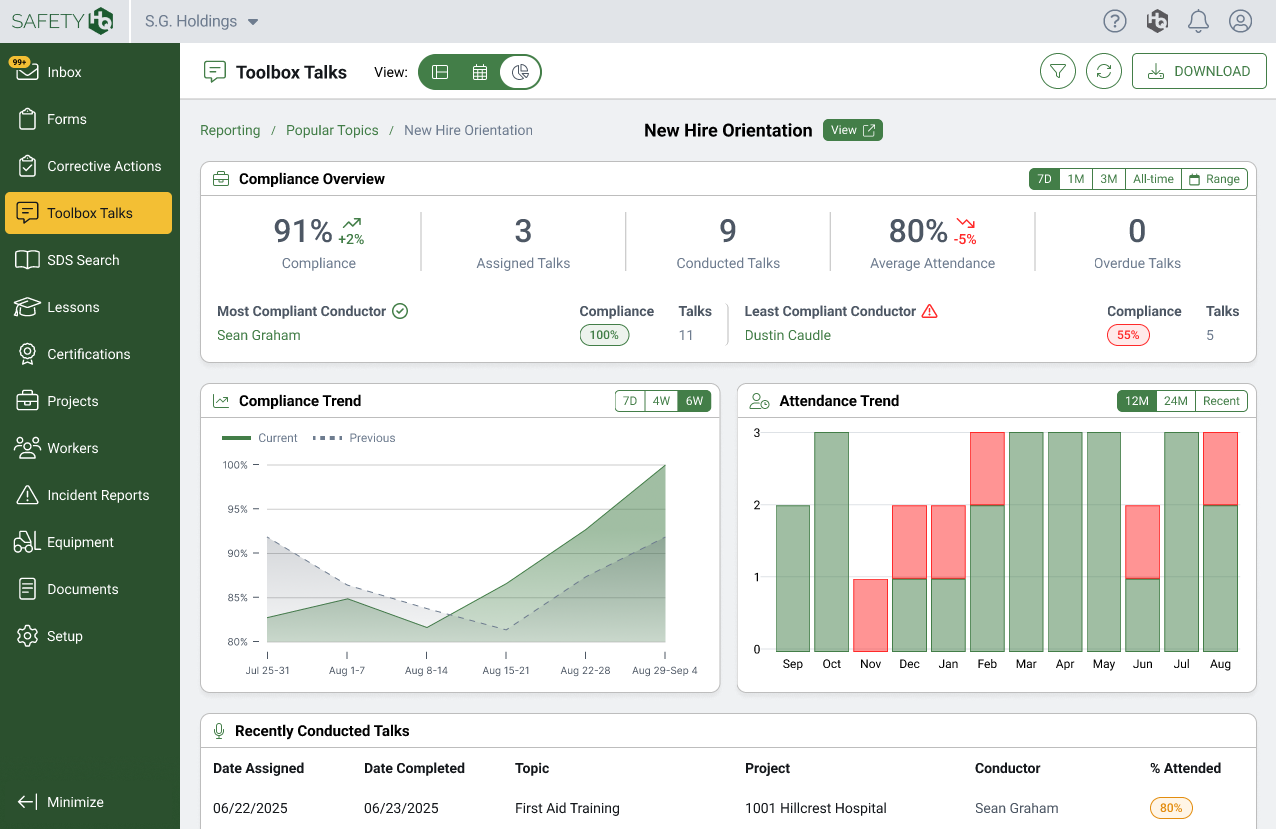Switch to chart reporting view icon
1276x829 pixels.
click(520, 72)
